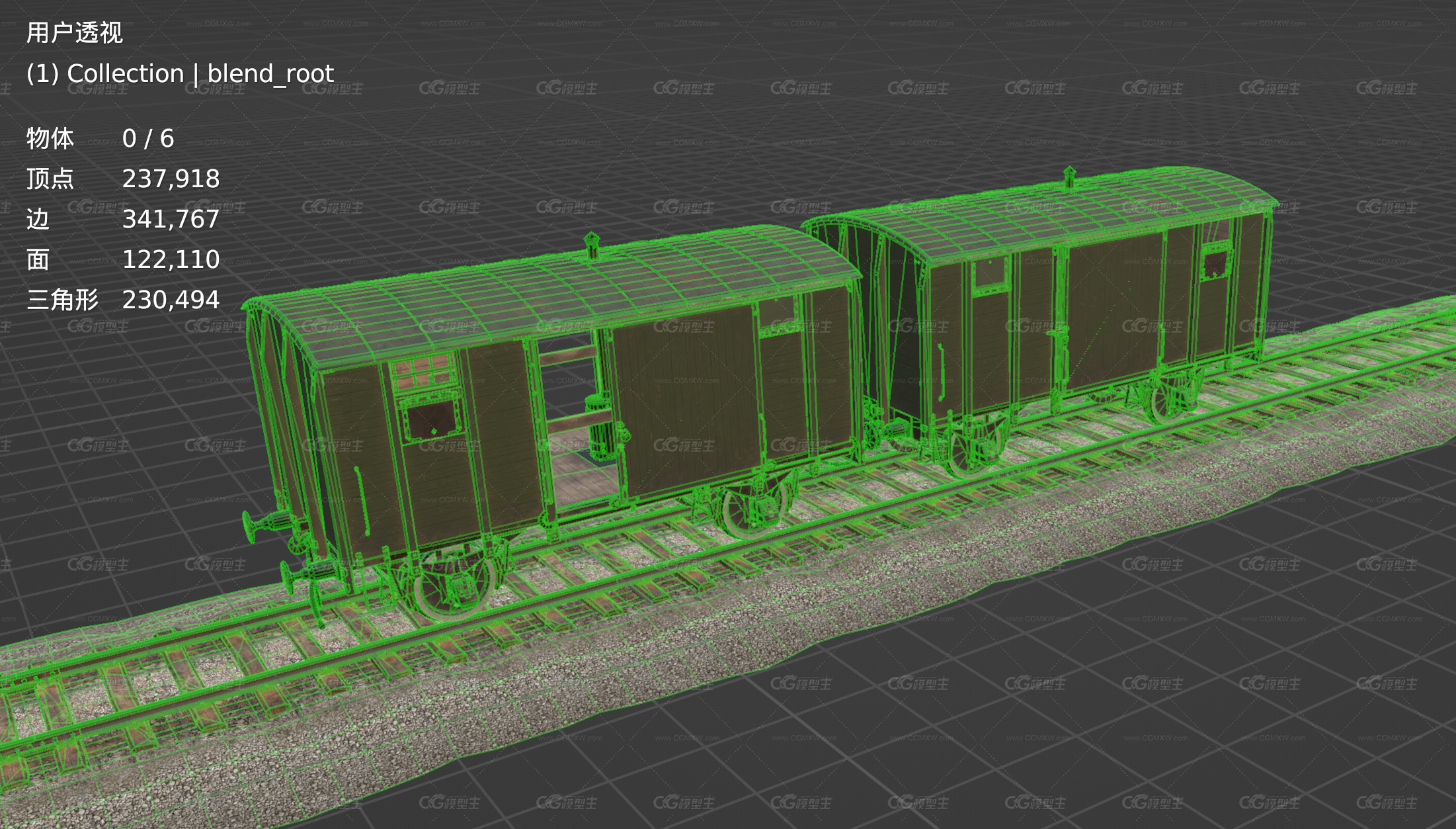Click the object count '0 / 6'

(148, 138)
